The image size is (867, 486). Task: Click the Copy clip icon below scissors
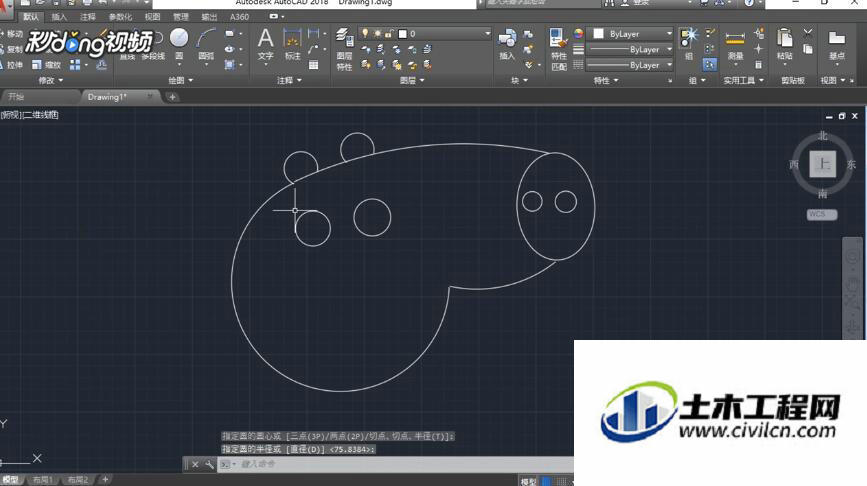pos(808,49)
